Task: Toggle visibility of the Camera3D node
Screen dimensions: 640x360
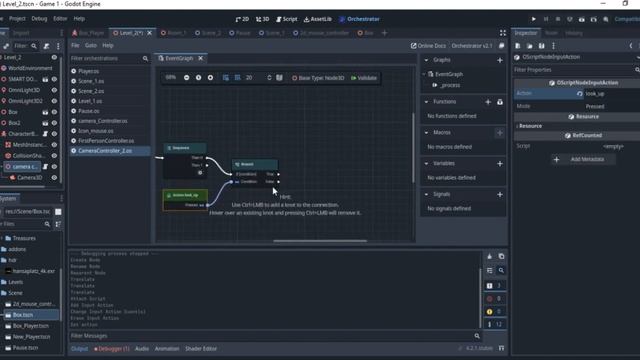Action: 54,178
